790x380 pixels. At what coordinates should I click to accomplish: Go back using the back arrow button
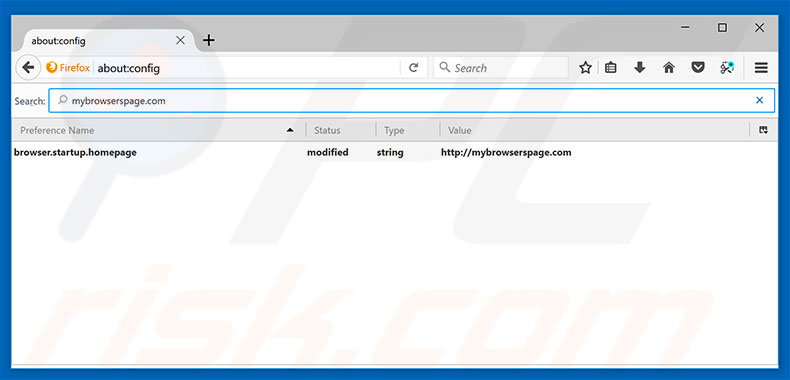28,68
